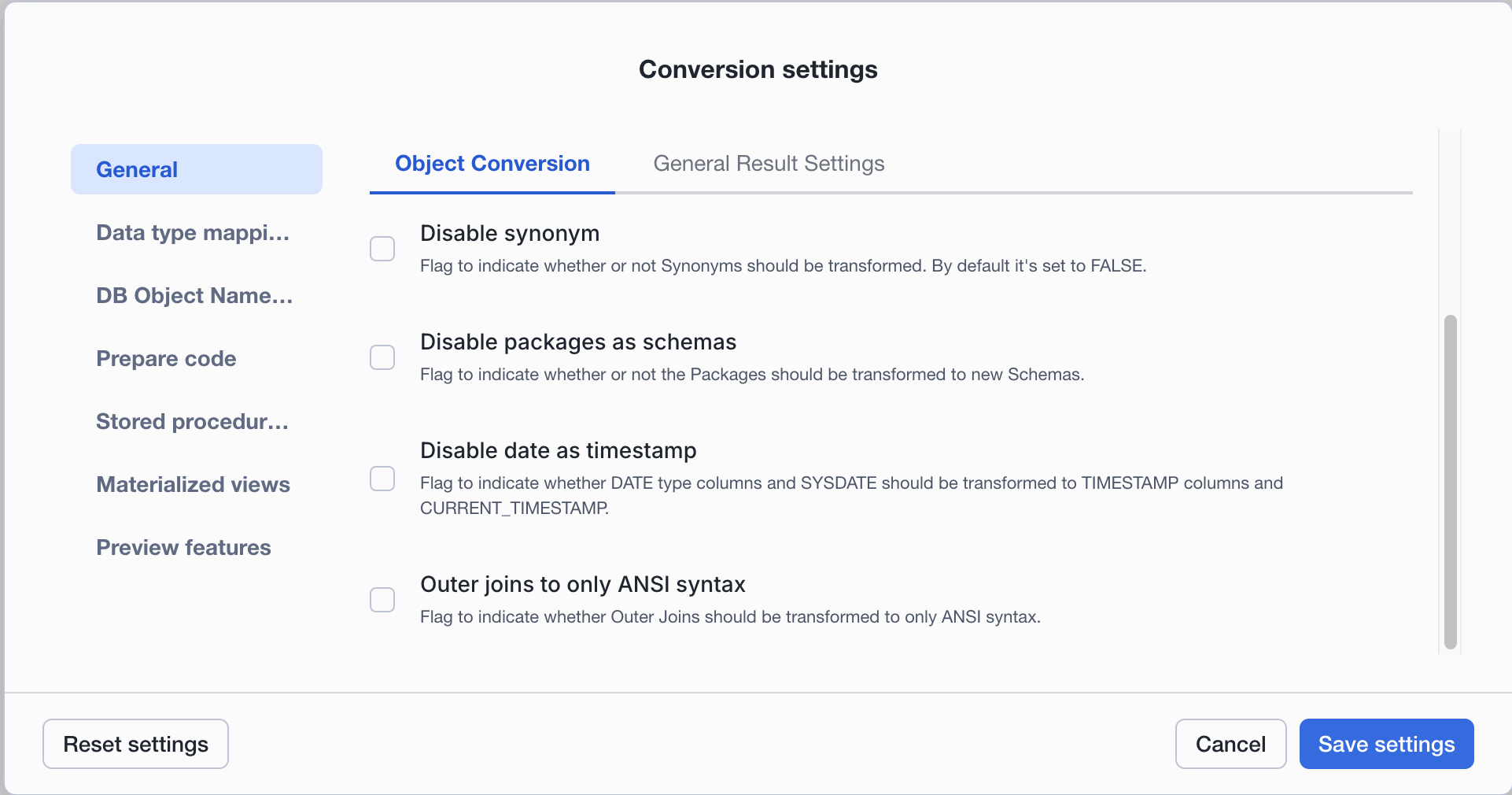Image resolution: width=1512 pixels, height=795 pixels.
Task: Click the scrollbar thumb on the right
Action: point(1451,480)
